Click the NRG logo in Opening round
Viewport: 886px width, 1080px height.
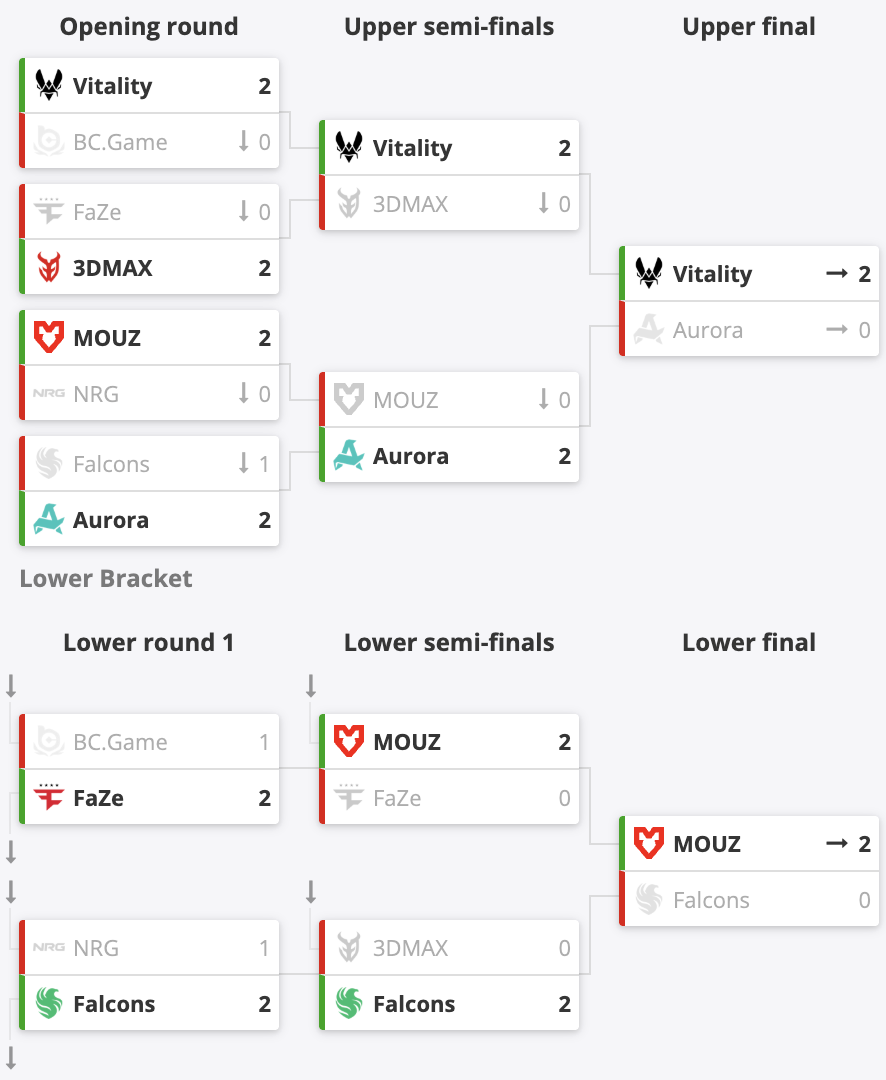coord(49,394)
